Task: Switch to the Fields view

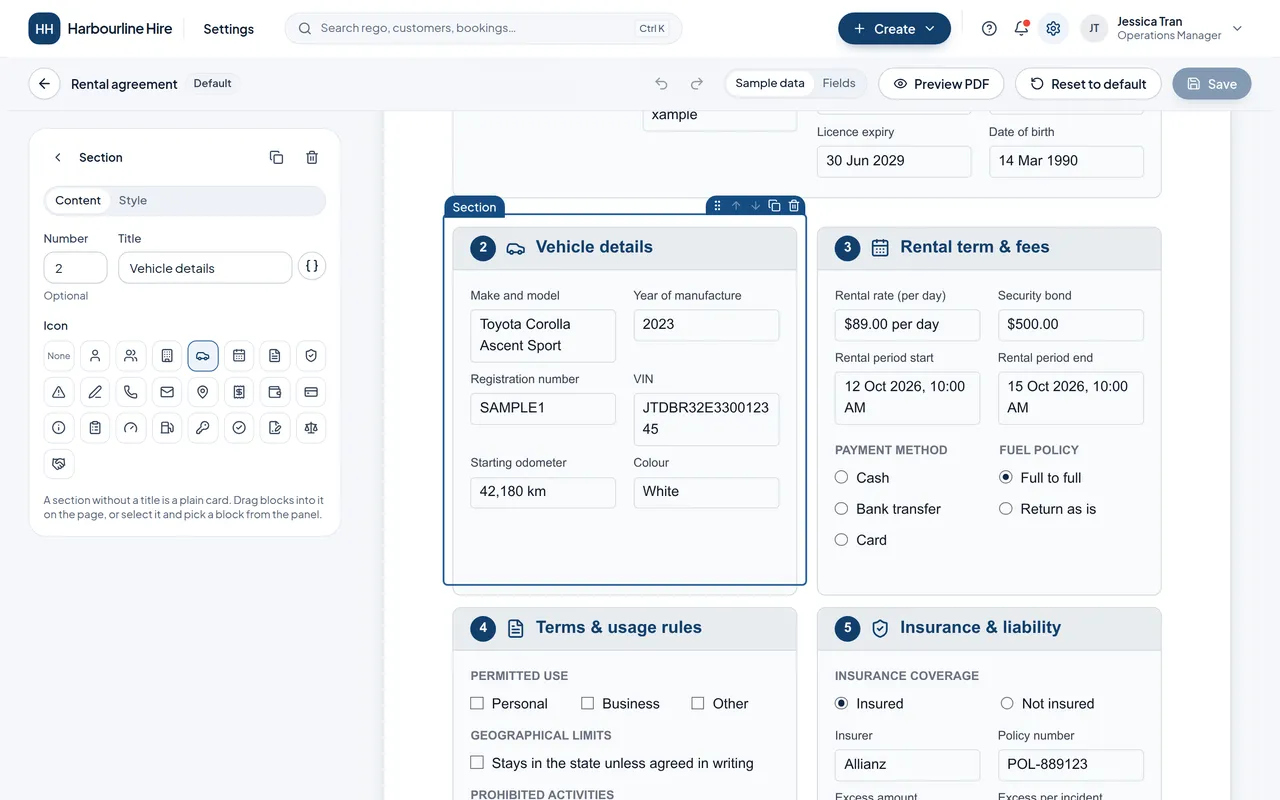Action: (x=839, y=84)
